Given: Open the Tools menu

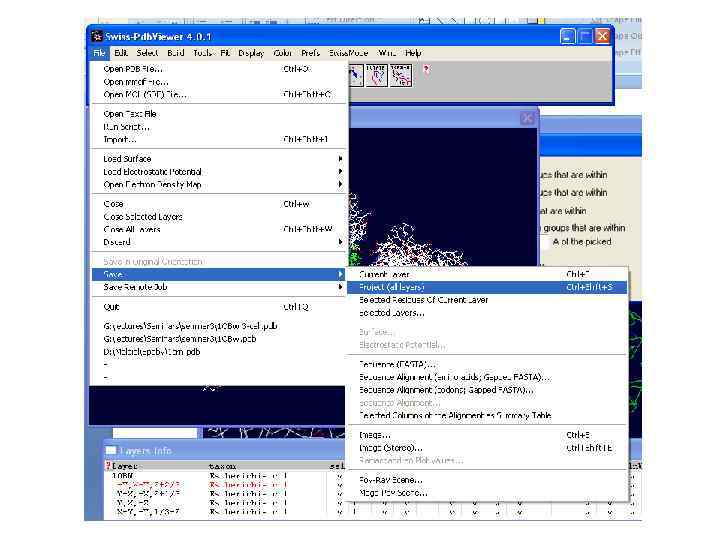Looking at the screenshot, I should [202, 53].
